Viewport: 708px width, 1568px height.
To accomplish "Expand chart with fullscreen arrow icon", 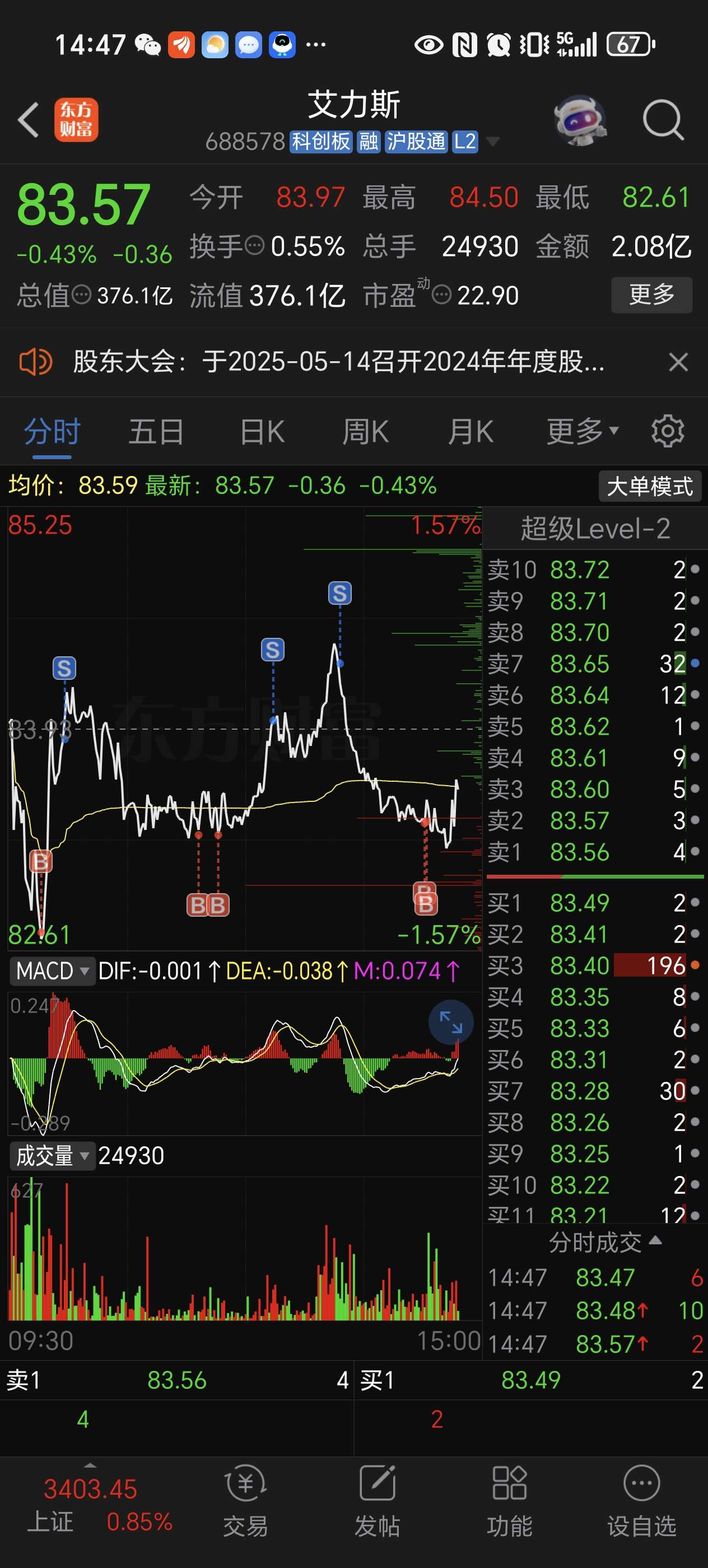I will pos(451,1022).
